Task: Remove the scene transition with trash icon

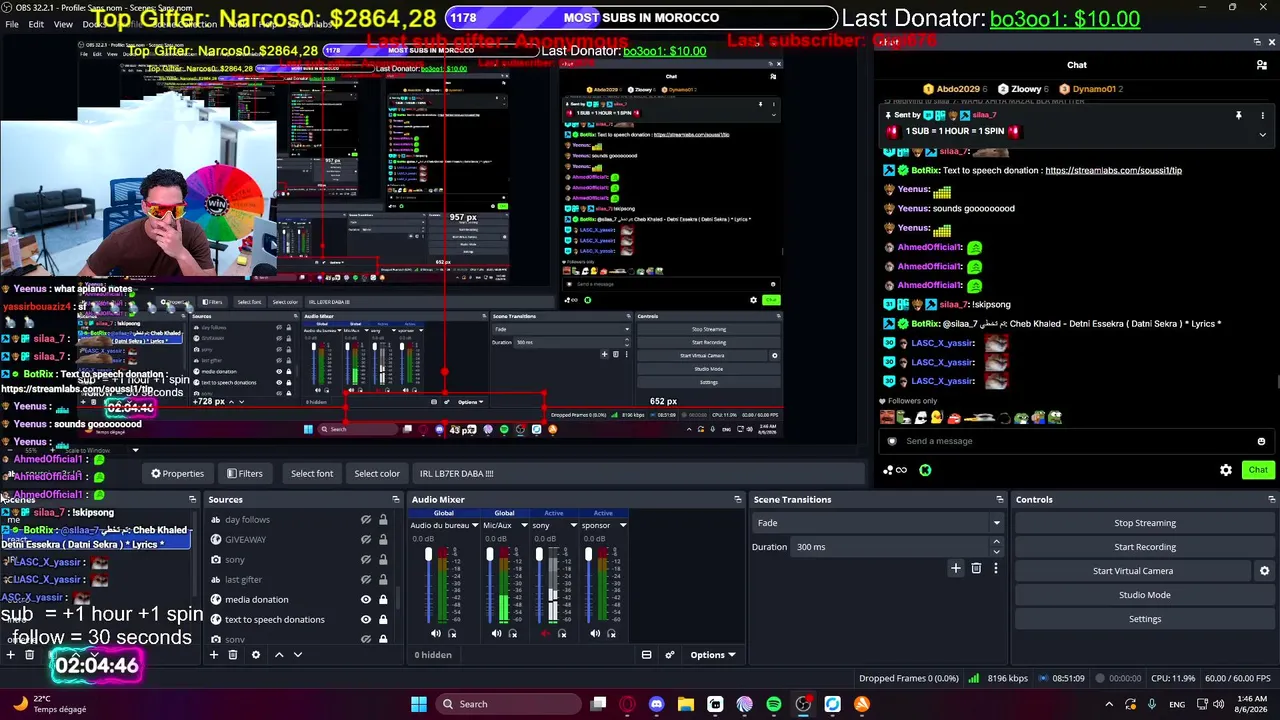Action: pos(976,568)
